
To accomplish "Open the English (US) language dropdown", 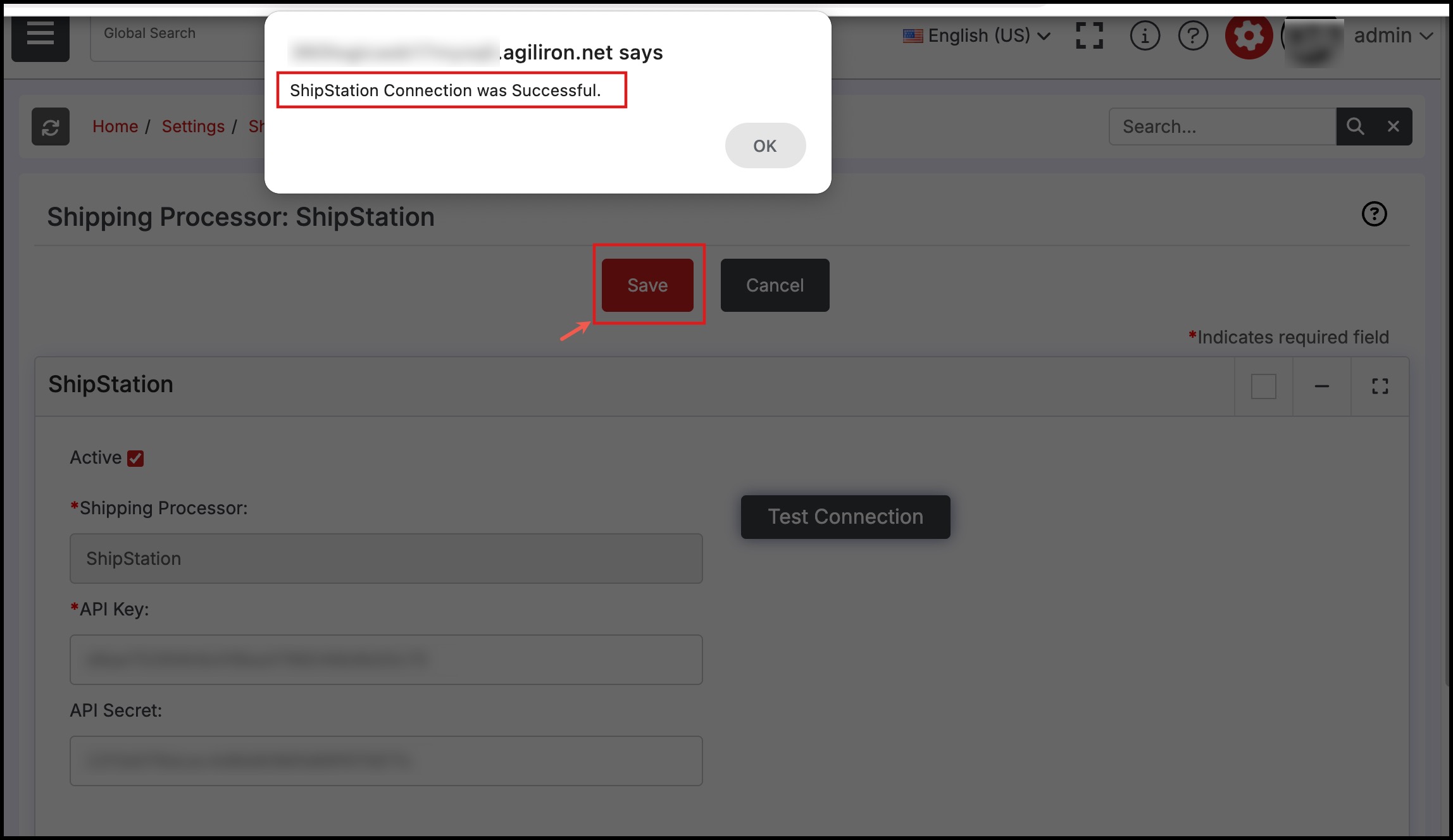I will click(976, 35).
